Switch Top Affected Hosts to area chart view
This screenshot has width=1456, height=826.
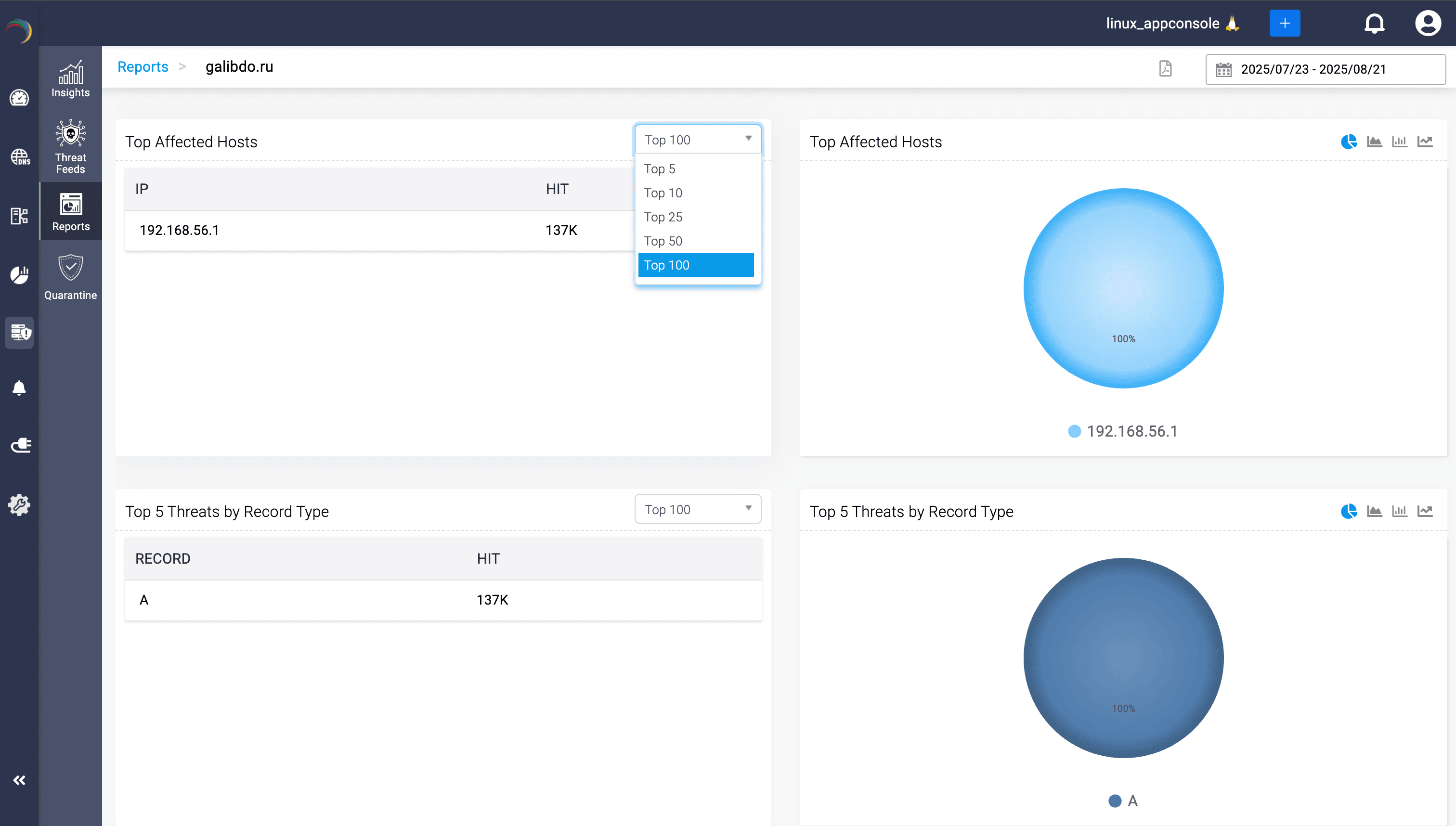coord(1375,142)
